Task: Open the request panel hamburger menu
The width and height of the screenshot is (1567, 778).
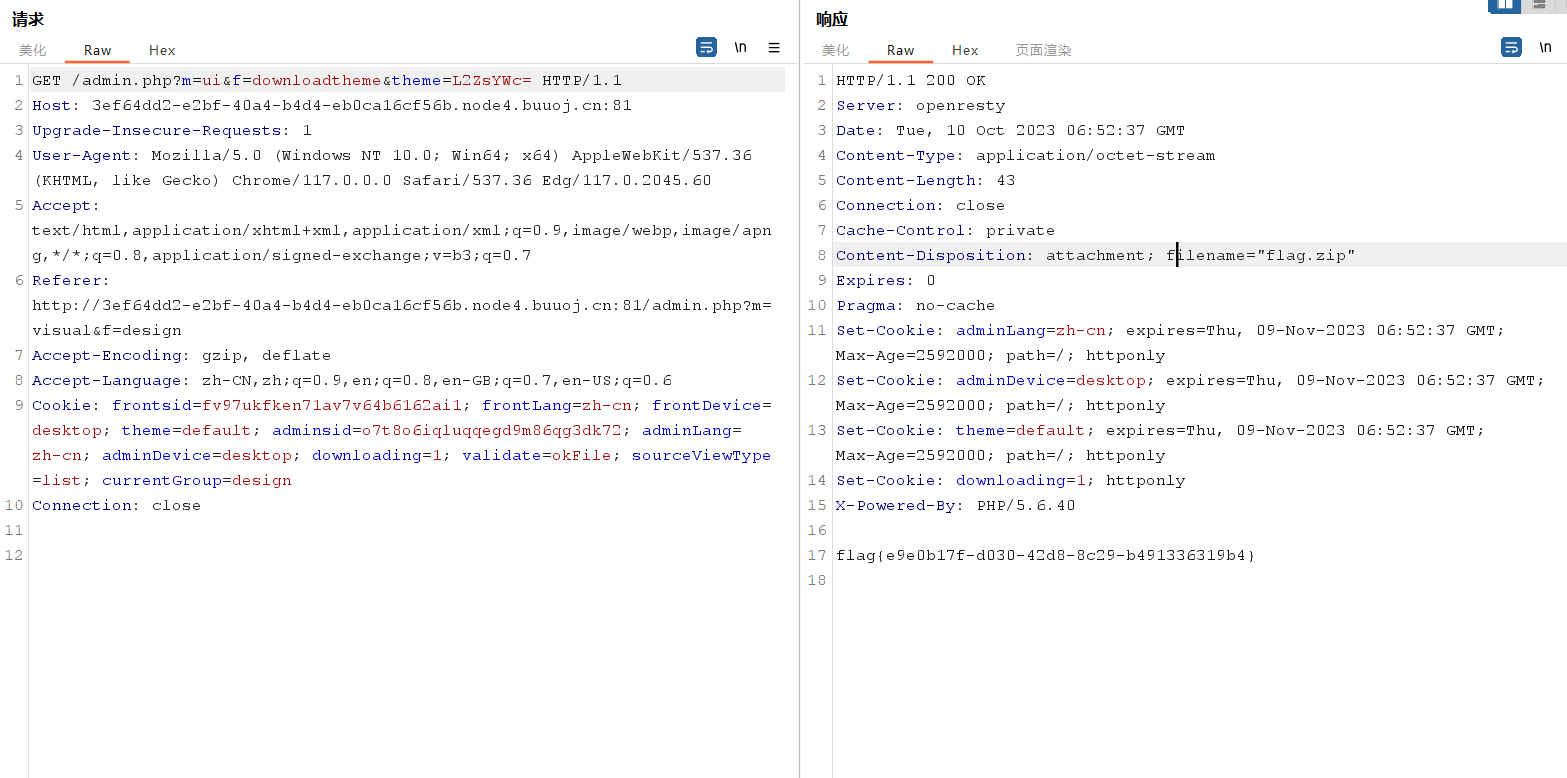Action: [774, 47]
